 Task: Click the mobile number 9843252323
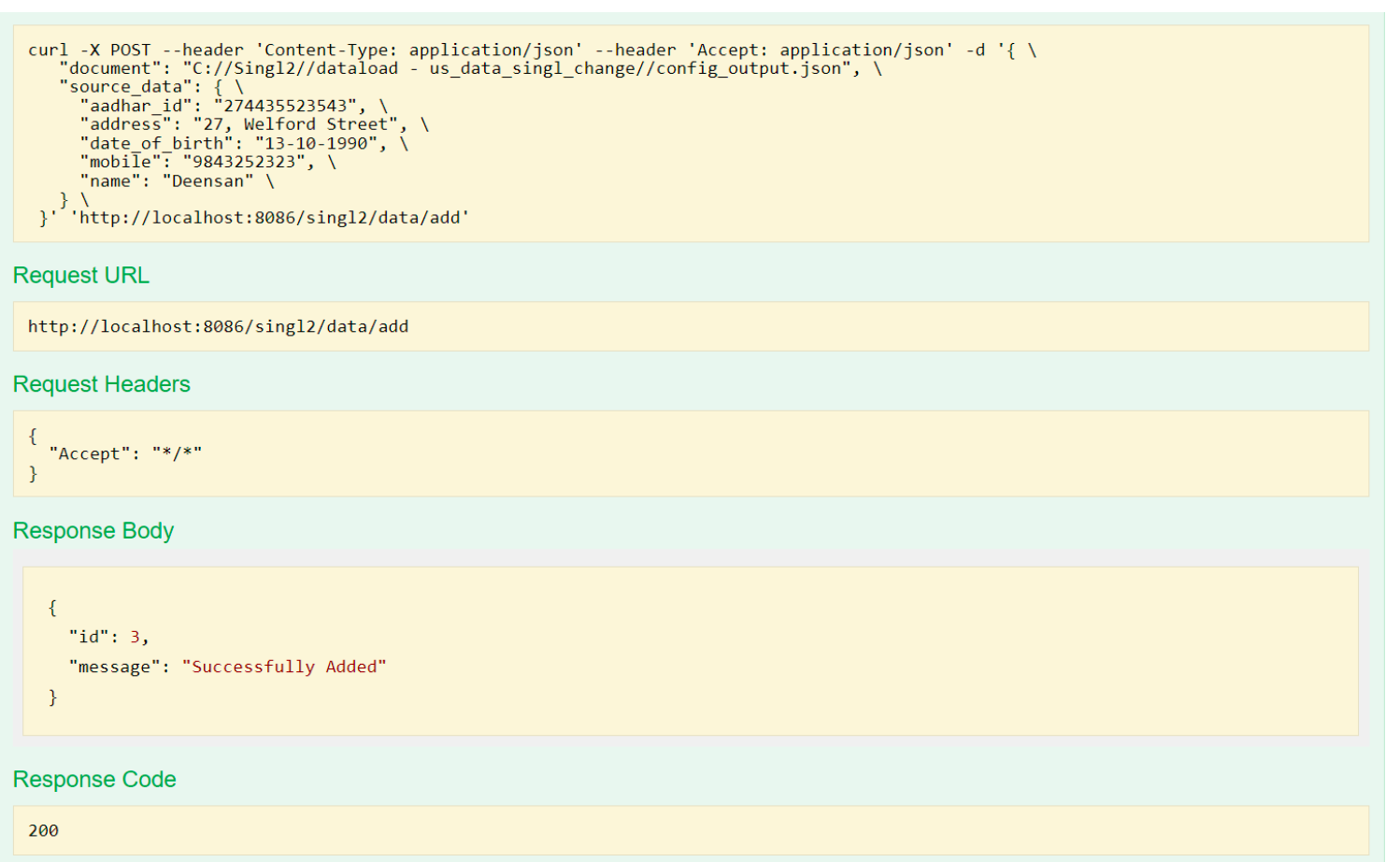coord(243,163)
